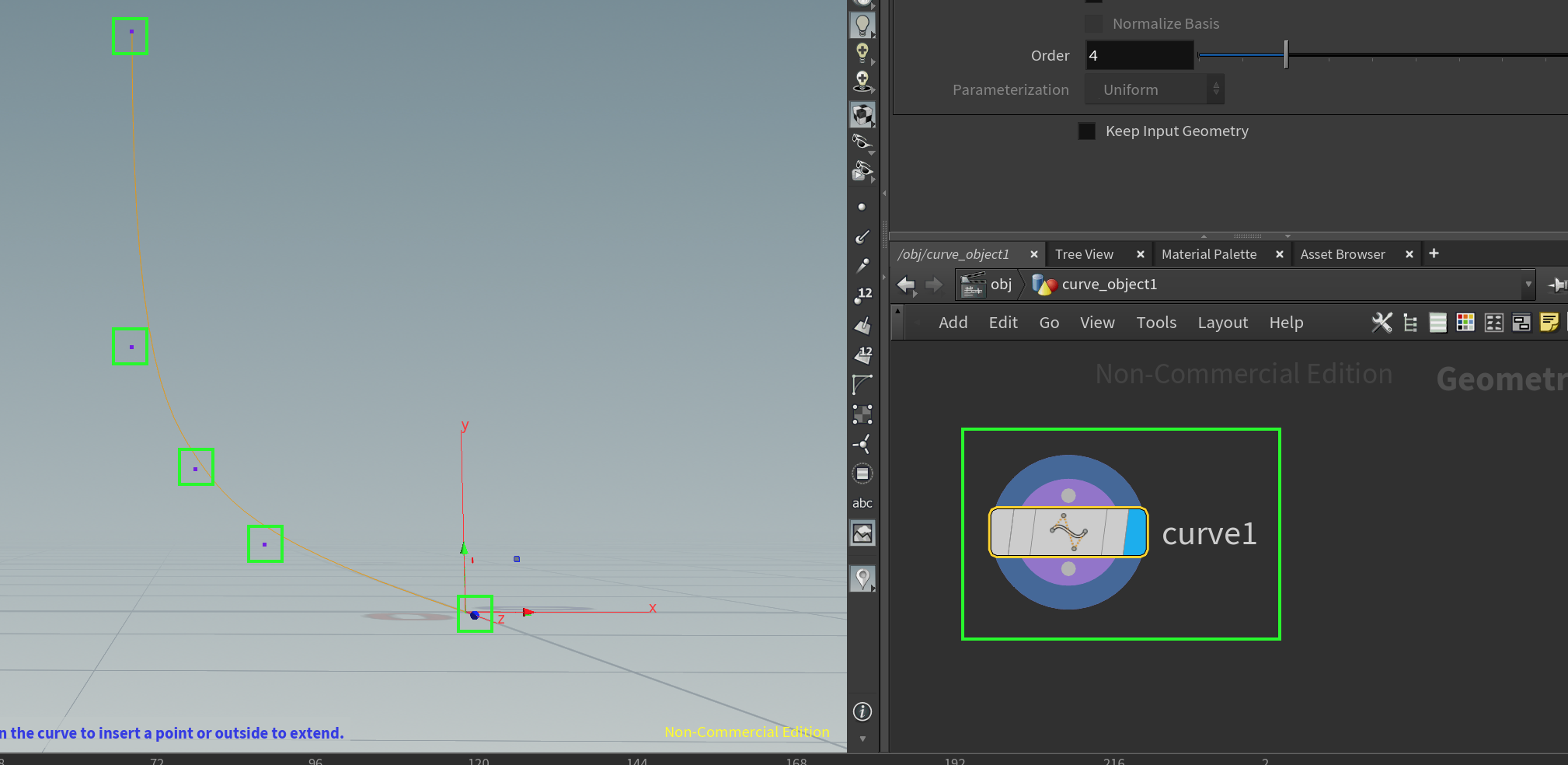Check the Normalize Basis option
The height and width of the screenshot is (765, 1568).
point(1094,23)
